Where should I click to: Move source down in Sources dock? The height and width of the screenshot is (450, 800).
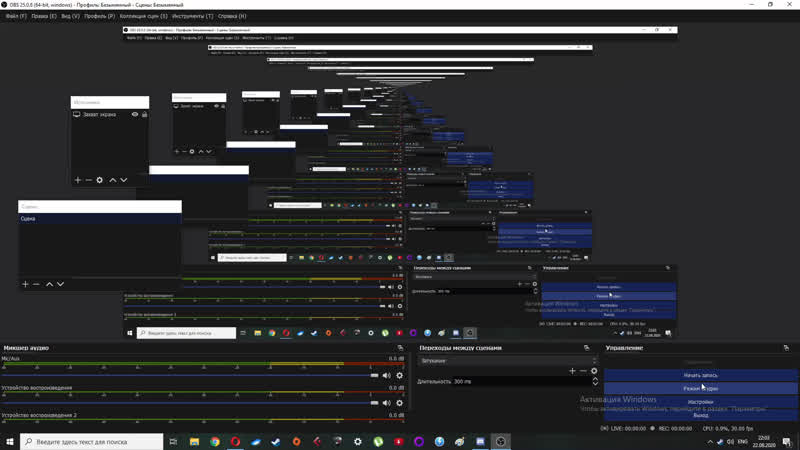(x=124, y=180)
